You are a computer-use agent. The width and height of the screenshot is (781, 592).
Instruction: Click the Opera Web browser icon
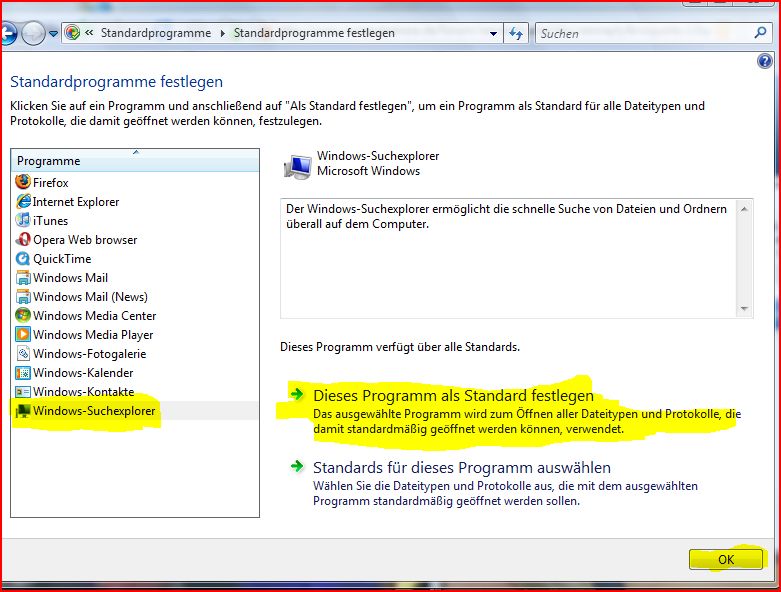tap(23, 239)
